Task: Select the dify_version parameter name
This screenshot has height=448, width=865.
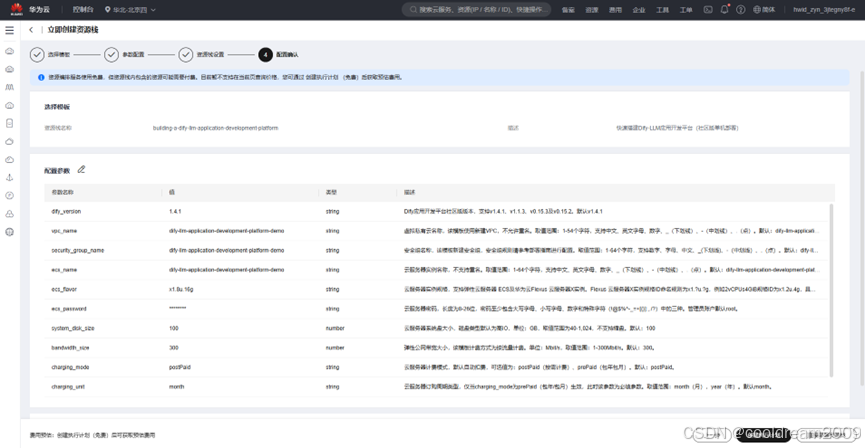Action: point(66,211)
